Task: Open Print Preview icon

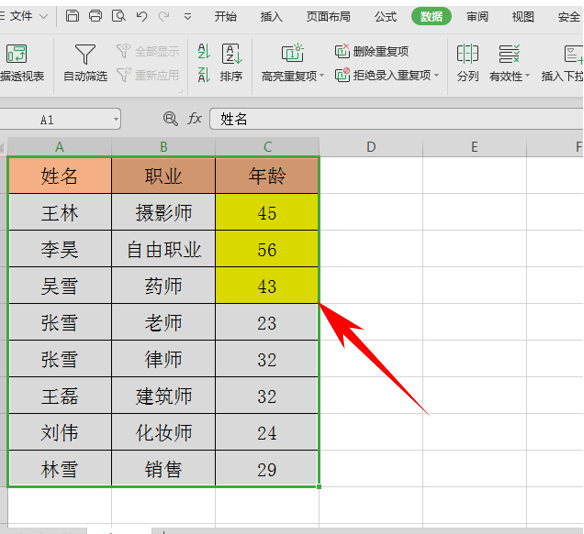Action: click(x=118, y=16)
